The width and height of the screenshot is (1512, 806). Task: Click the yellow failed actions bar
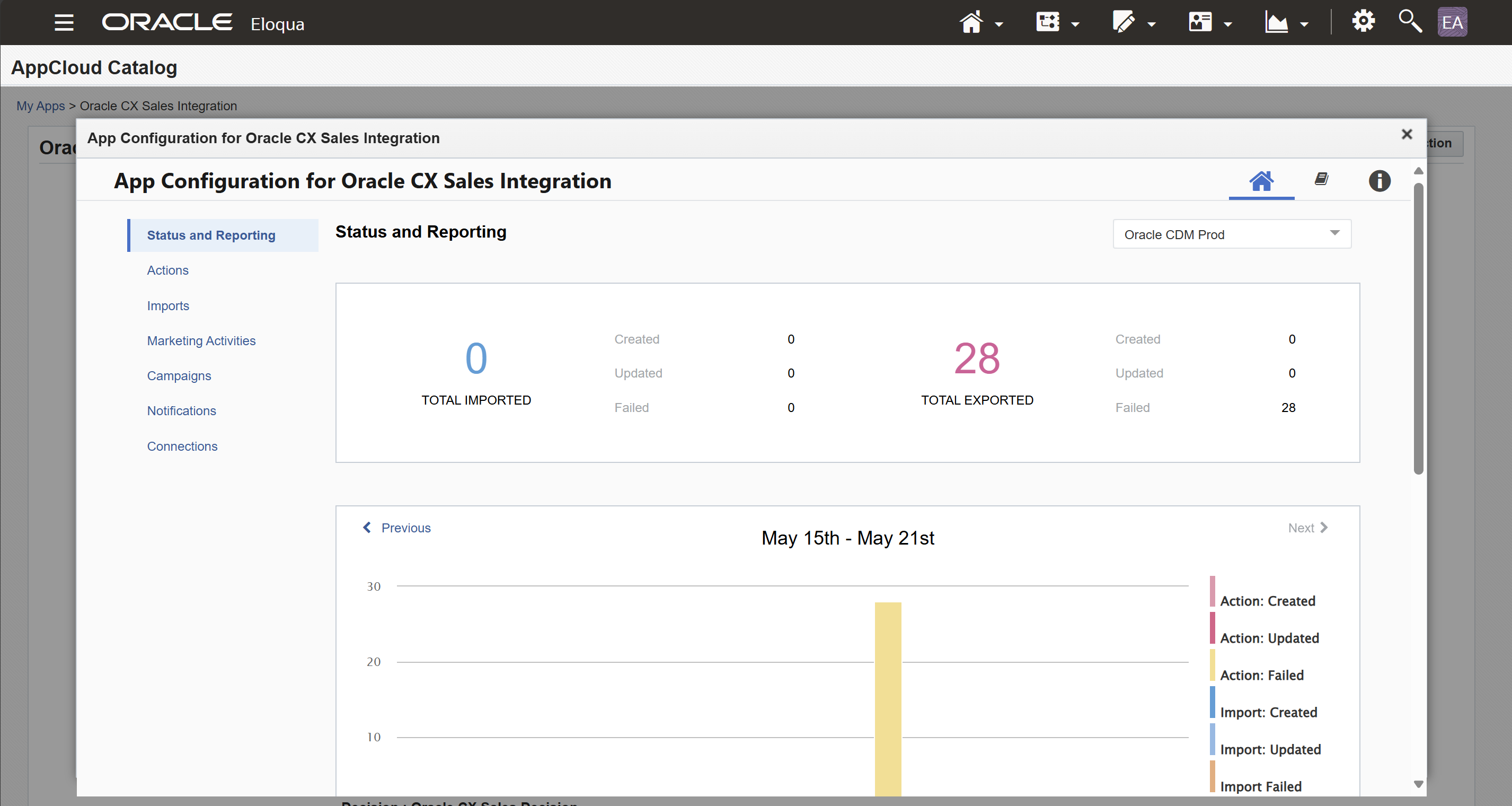tap(888, 698)
